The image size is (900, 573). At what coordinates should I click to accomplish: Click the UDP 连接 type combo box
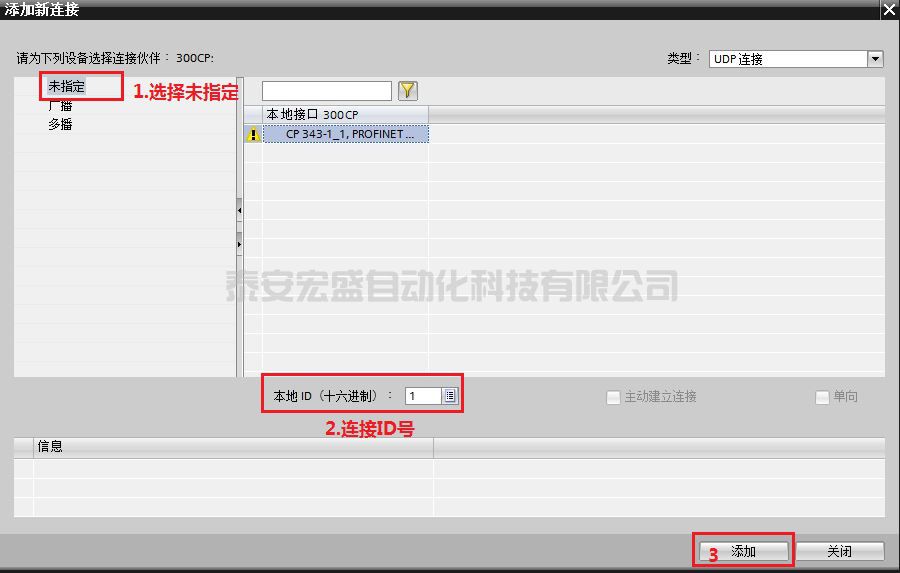787,59
